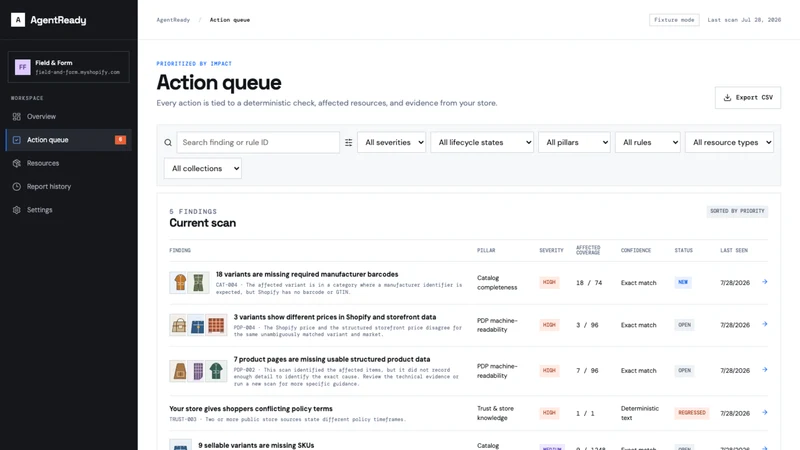Click red plaid thumbnail in prices row
This screenshot has height=450, width=800.
tap(216, 325)
